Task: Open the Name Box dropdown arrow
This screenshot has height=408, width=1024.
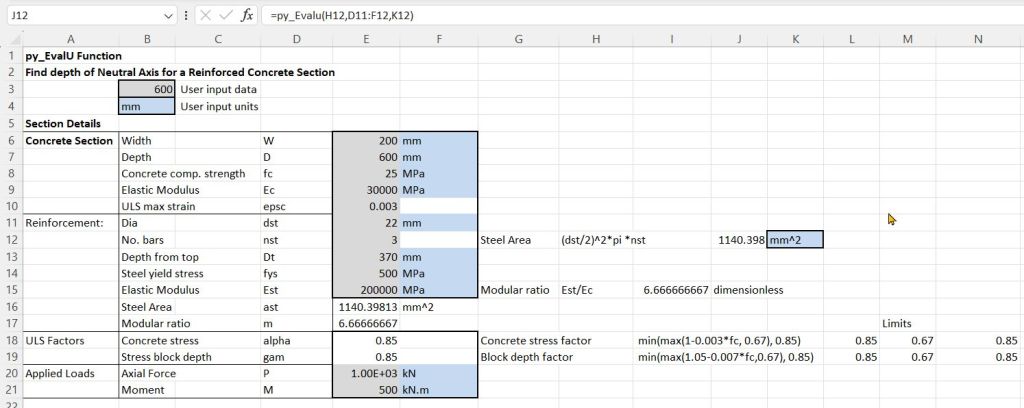Action: 168,16
